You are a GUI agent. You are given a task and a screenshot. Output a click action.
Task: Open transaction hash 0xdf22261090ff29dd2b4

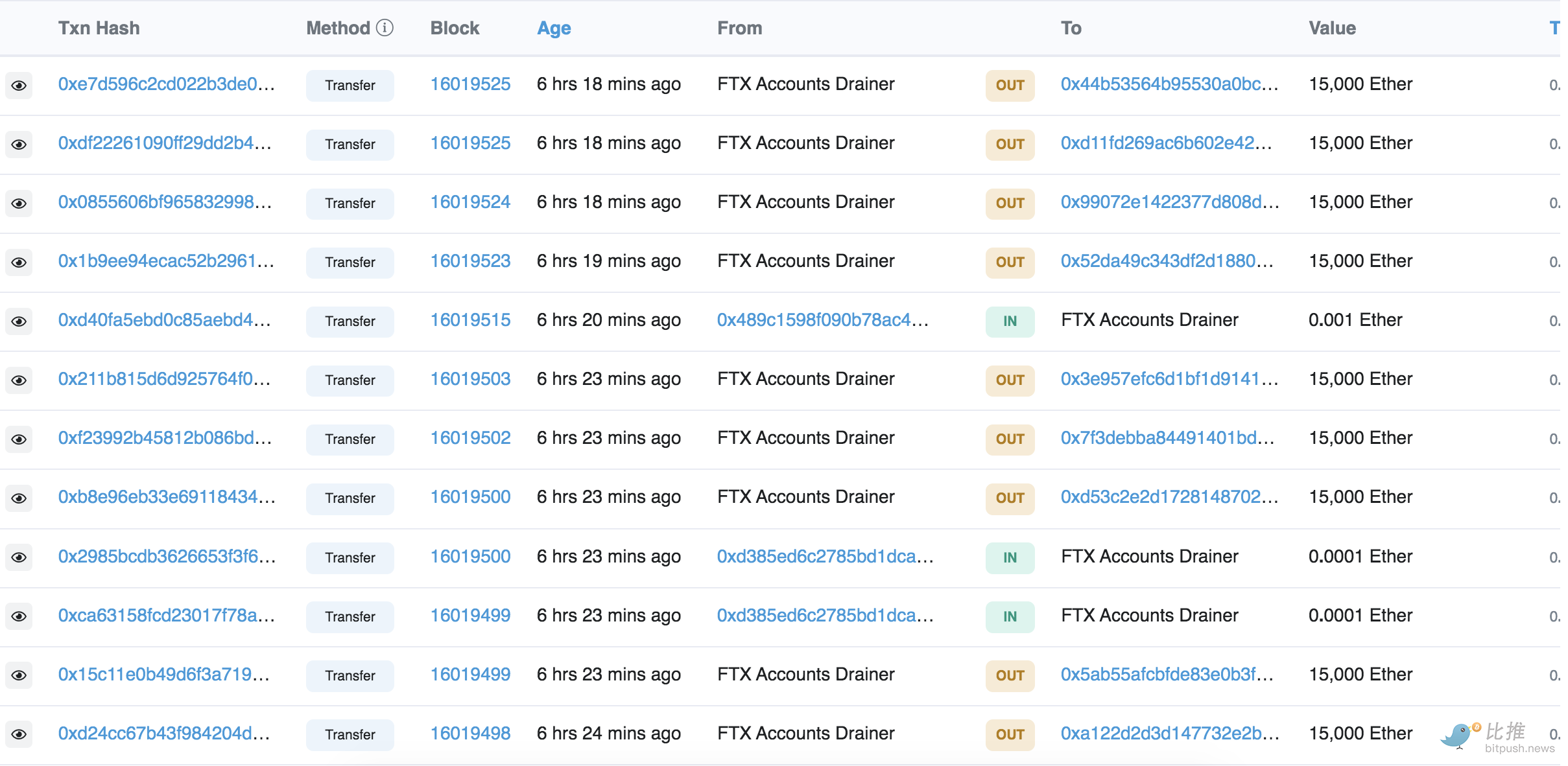pos(165,143)
